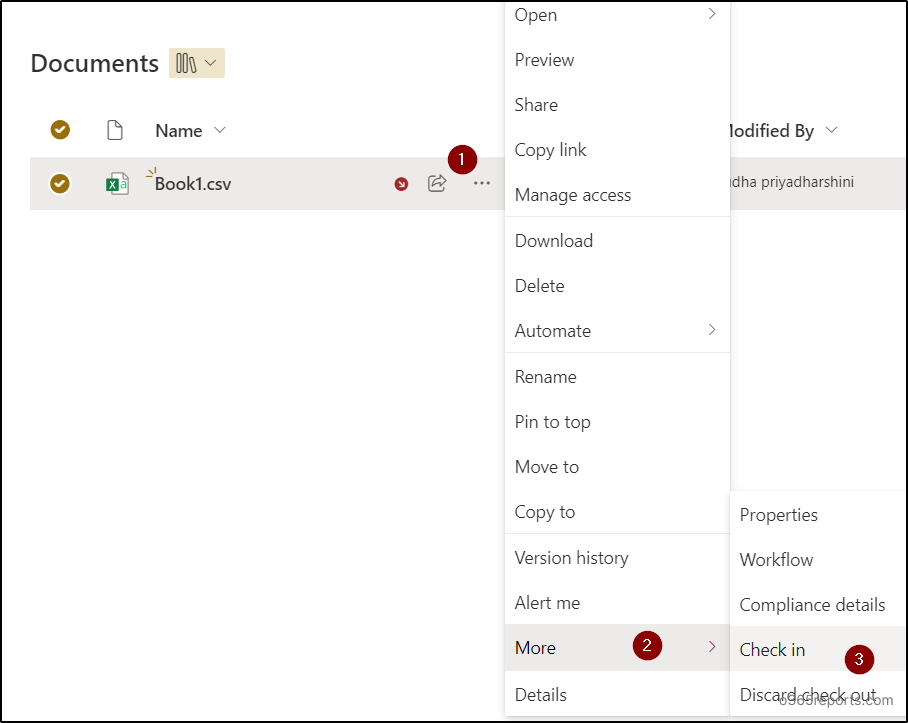Select Pin to top menu item
Viewport: 908px width, 723px height.
617,422
